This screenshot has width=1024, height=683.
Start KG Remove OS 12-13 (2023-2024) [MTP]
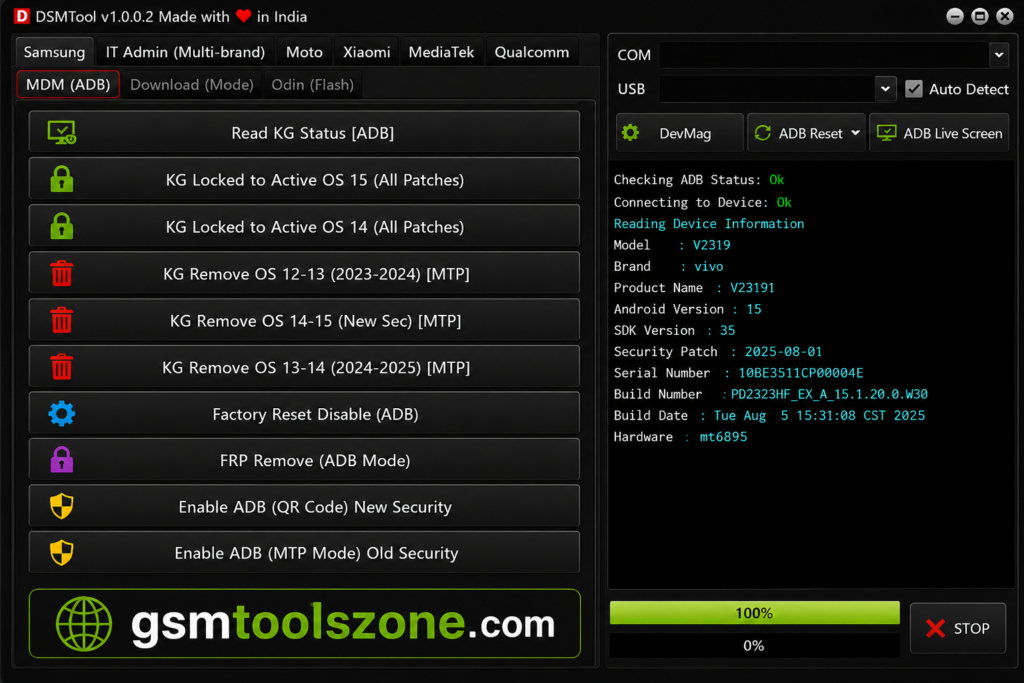point(304,273)
